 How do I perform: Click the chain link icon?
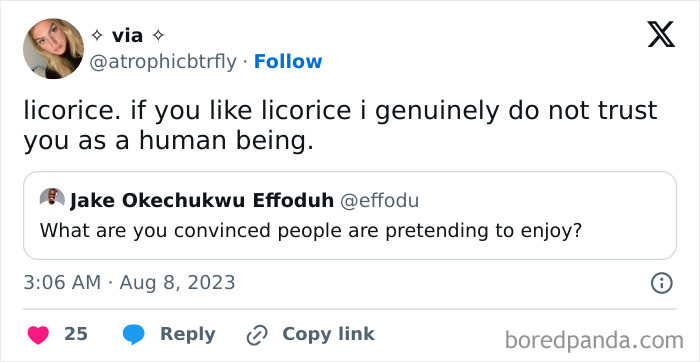257,335
